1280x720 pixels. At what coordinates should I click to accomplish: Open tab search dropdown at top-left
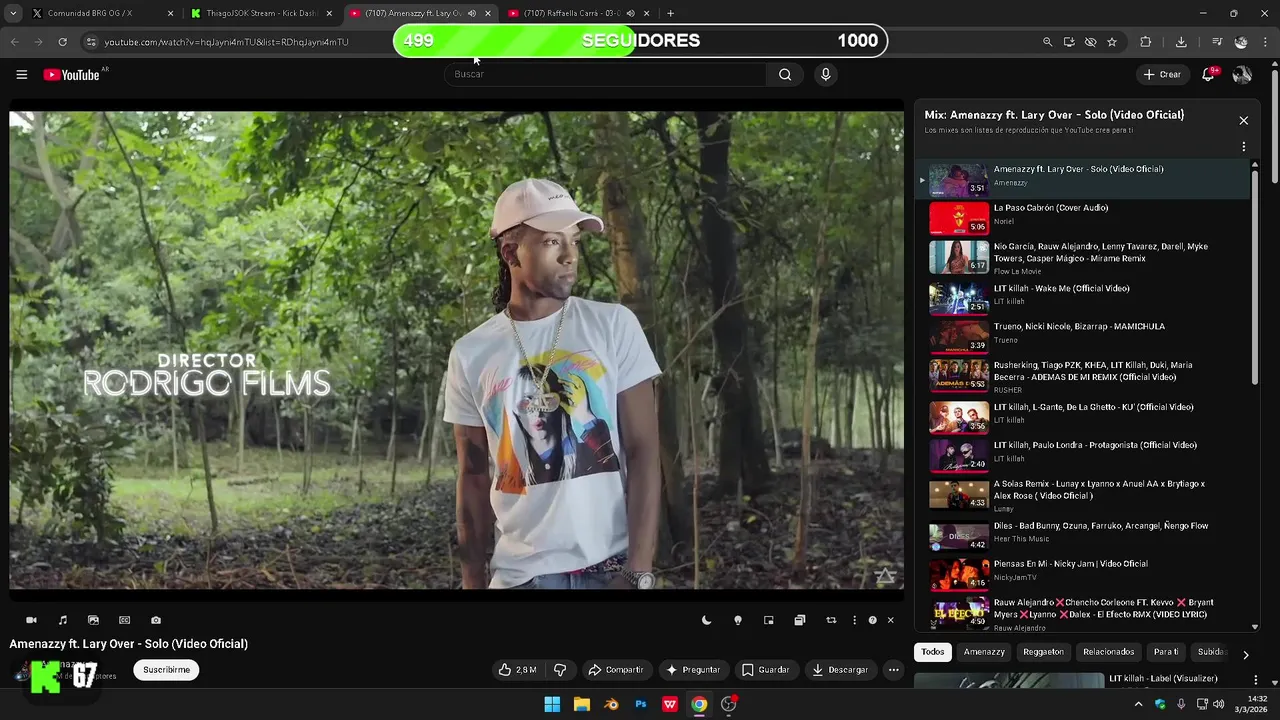[x=12, y=13]
